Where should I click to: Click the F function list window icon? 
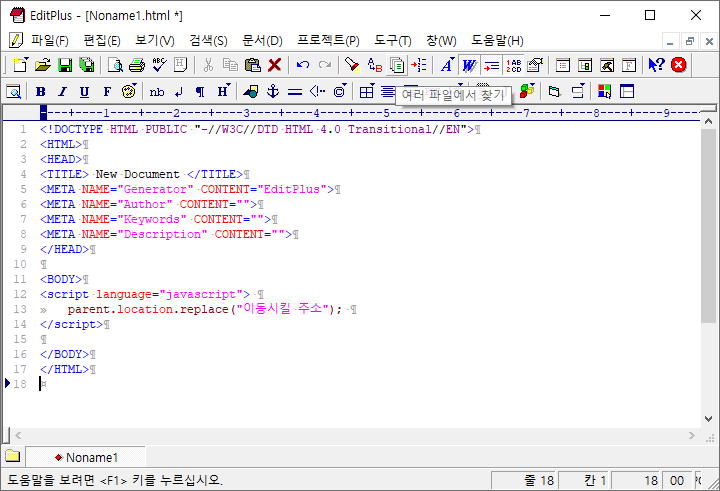629,65
